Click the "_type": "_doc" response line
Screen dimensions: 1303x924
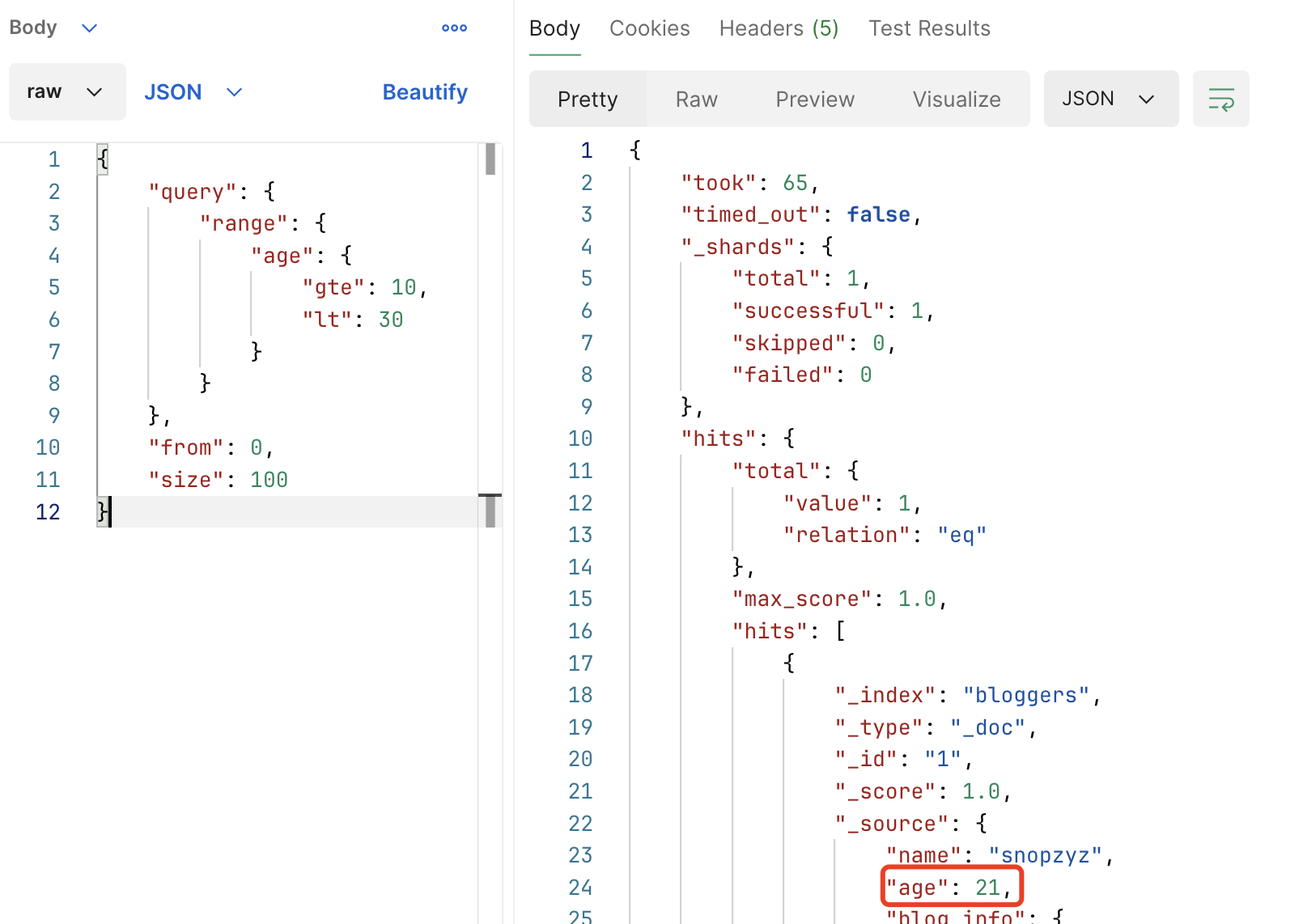tap(936, 727)
